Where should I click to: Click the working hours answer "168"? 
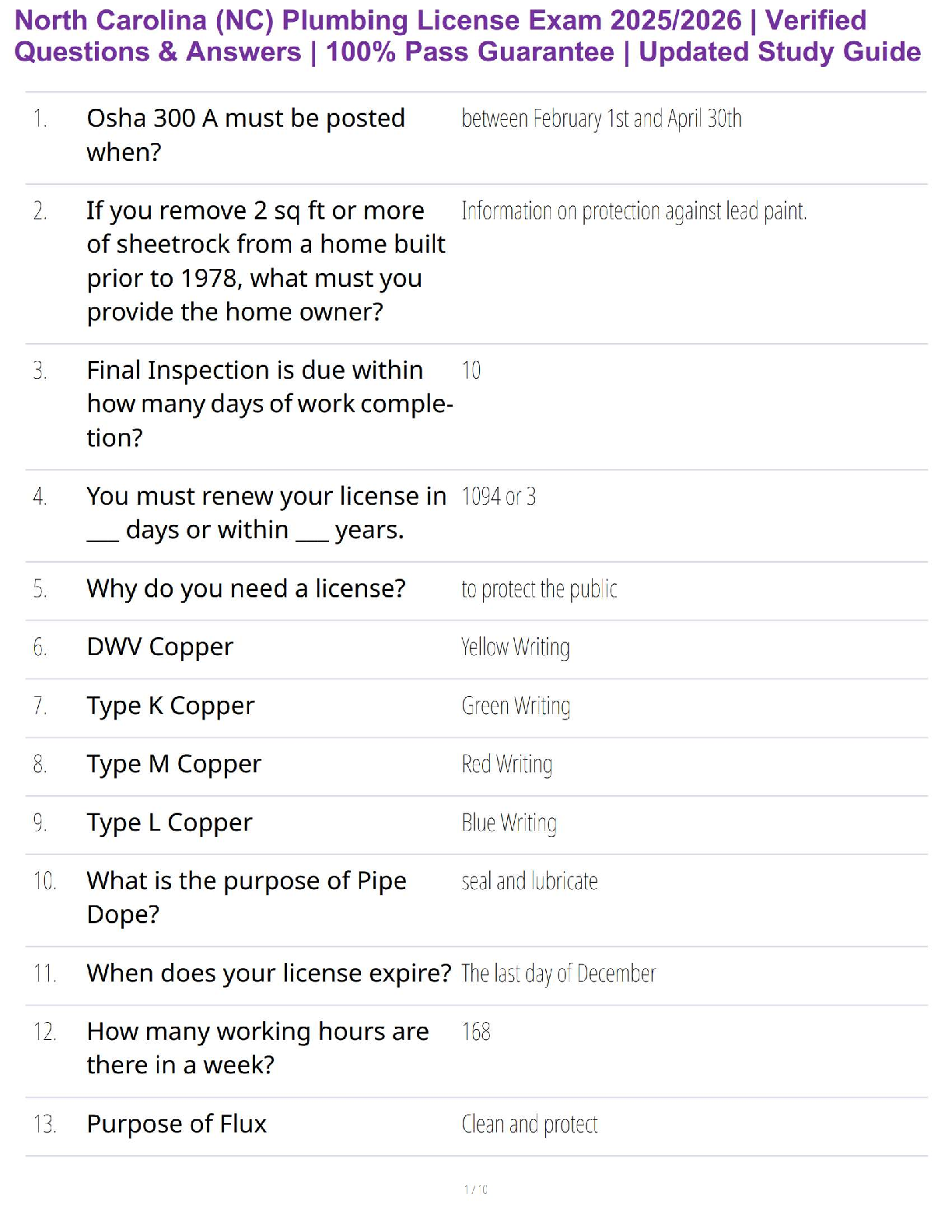pos(476,1032)
